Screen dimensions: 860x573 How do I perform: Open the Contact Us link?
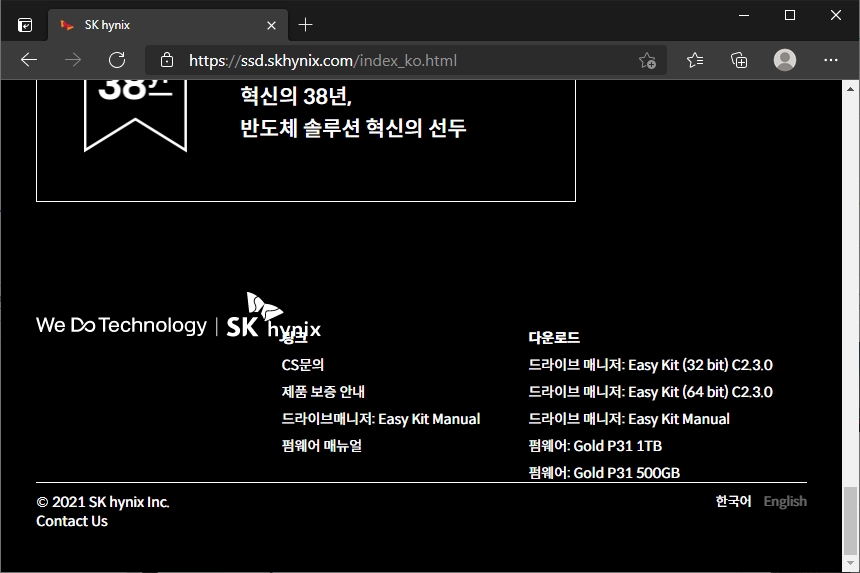[72, 521]
